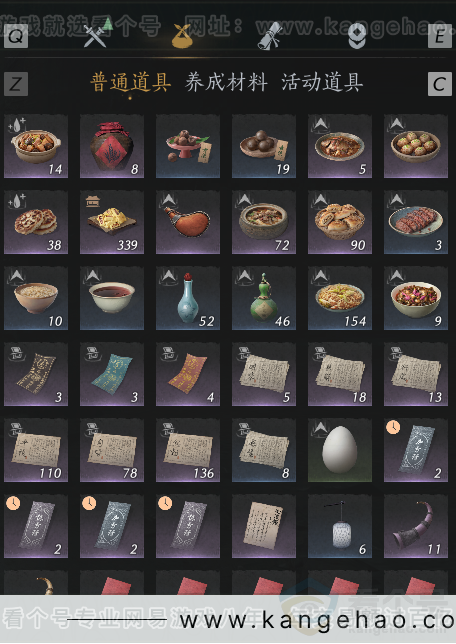Click the E key next-category button
This screenshot has height=644, width=456.
click(440, 36)
